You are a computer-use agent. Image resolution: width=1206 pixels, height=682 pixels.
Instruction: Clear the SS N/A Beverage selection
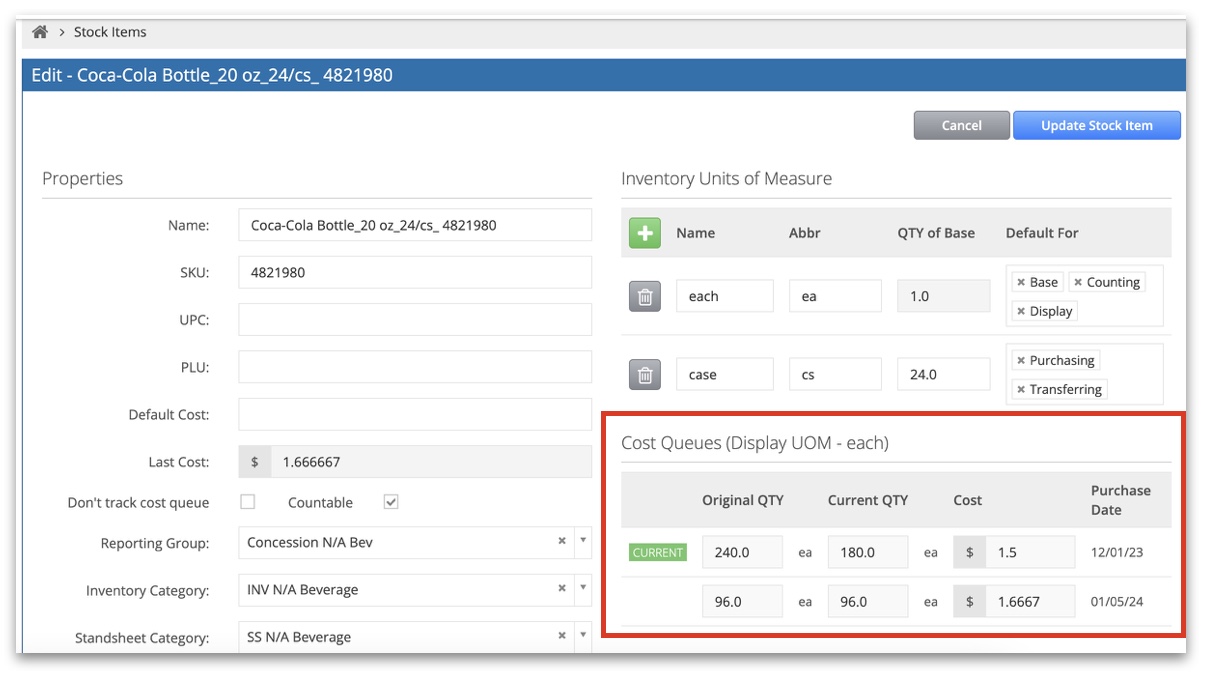click(x=562, y=636)
